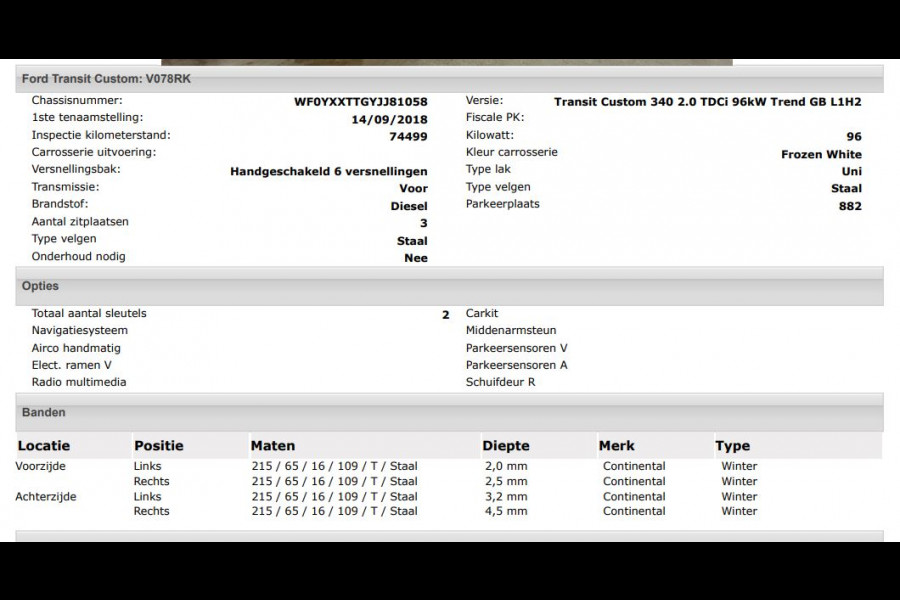The width and height of the screenshot is (900, 600).
Task: Select the mileage value 74499
Action: (x=408, y=137)
